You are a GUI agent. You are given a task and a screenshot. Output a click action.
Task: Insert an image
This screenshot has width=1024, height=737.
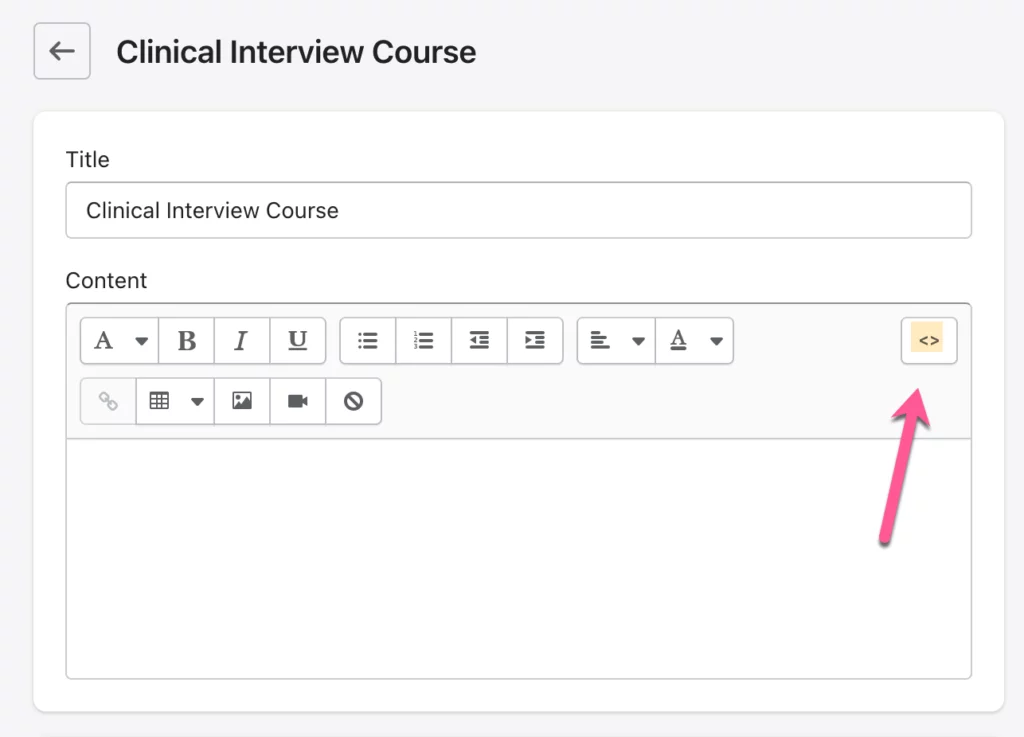pos(242,401)
